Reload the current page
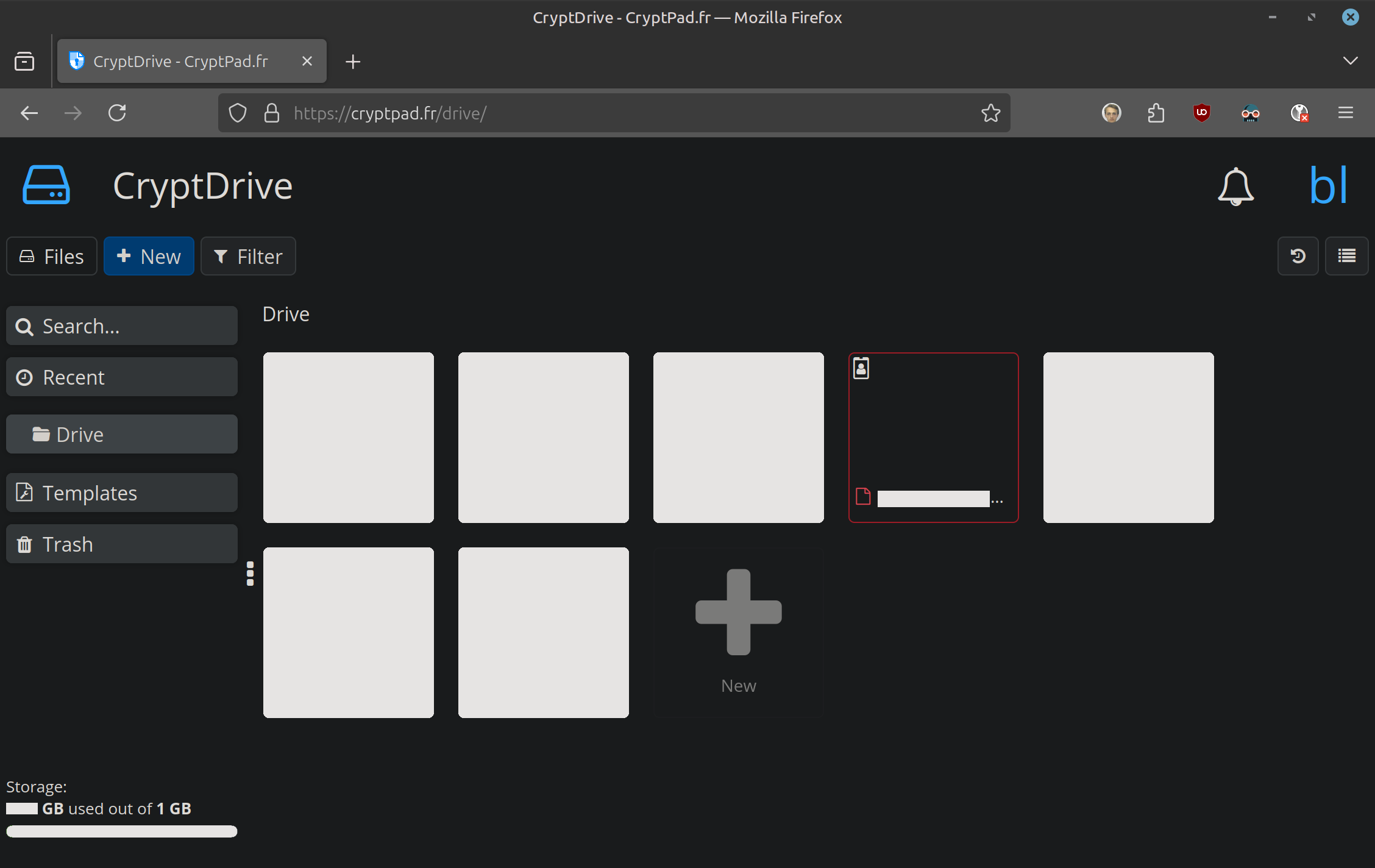 coord(117,113)
